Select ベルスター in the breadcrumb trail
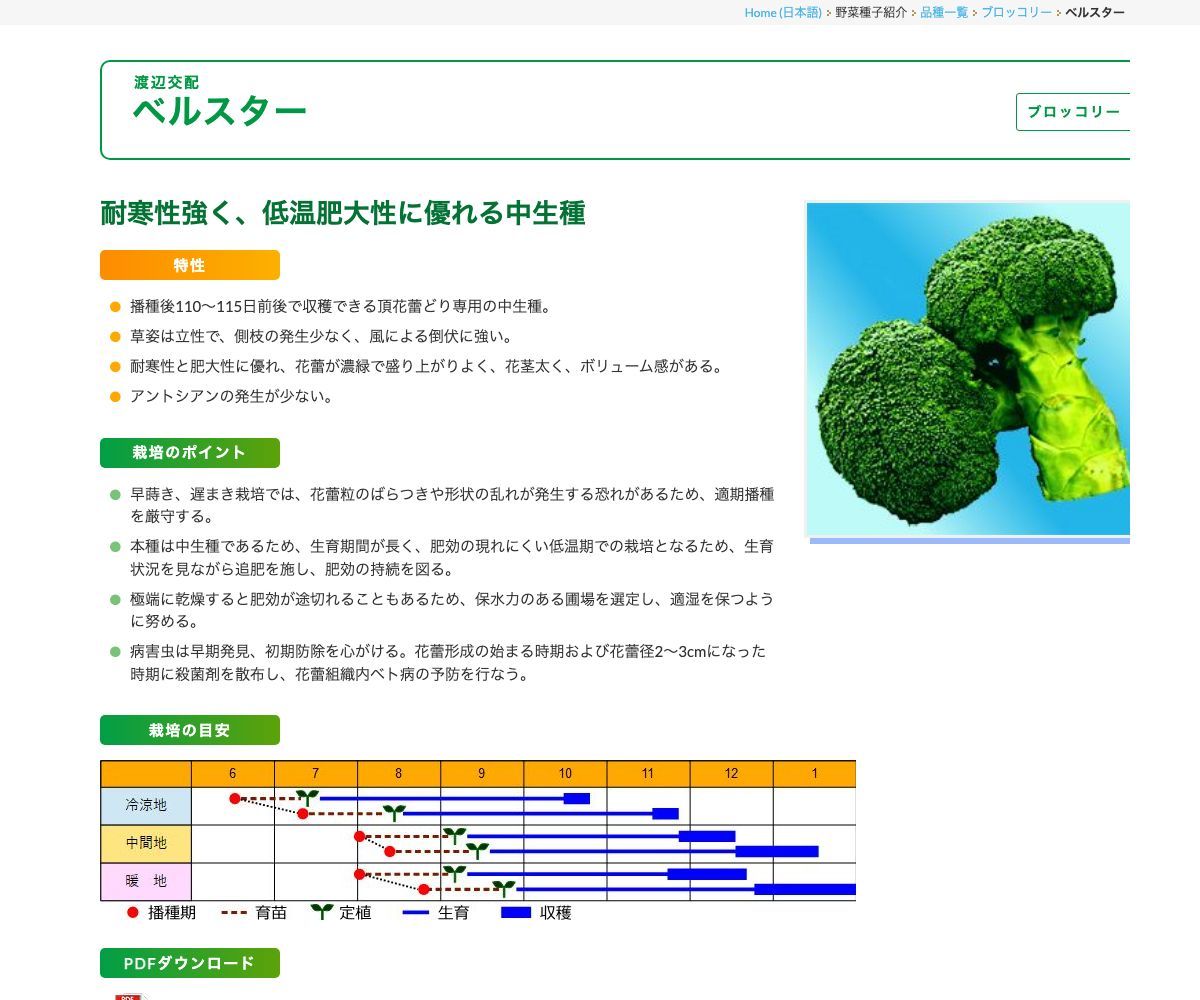The width and height of the screenshot is (1200, 1000). (1094, 12)
